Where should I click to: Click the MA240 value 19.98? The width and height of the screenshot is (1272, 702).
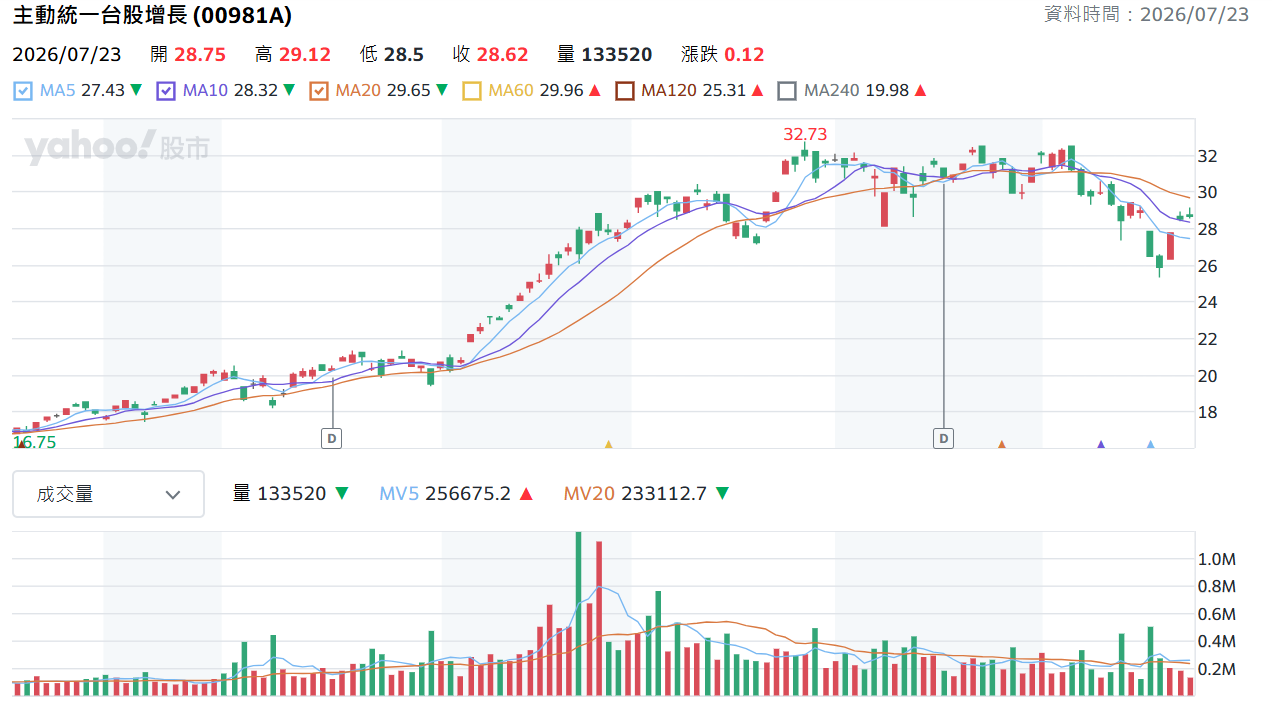(887, 91)
